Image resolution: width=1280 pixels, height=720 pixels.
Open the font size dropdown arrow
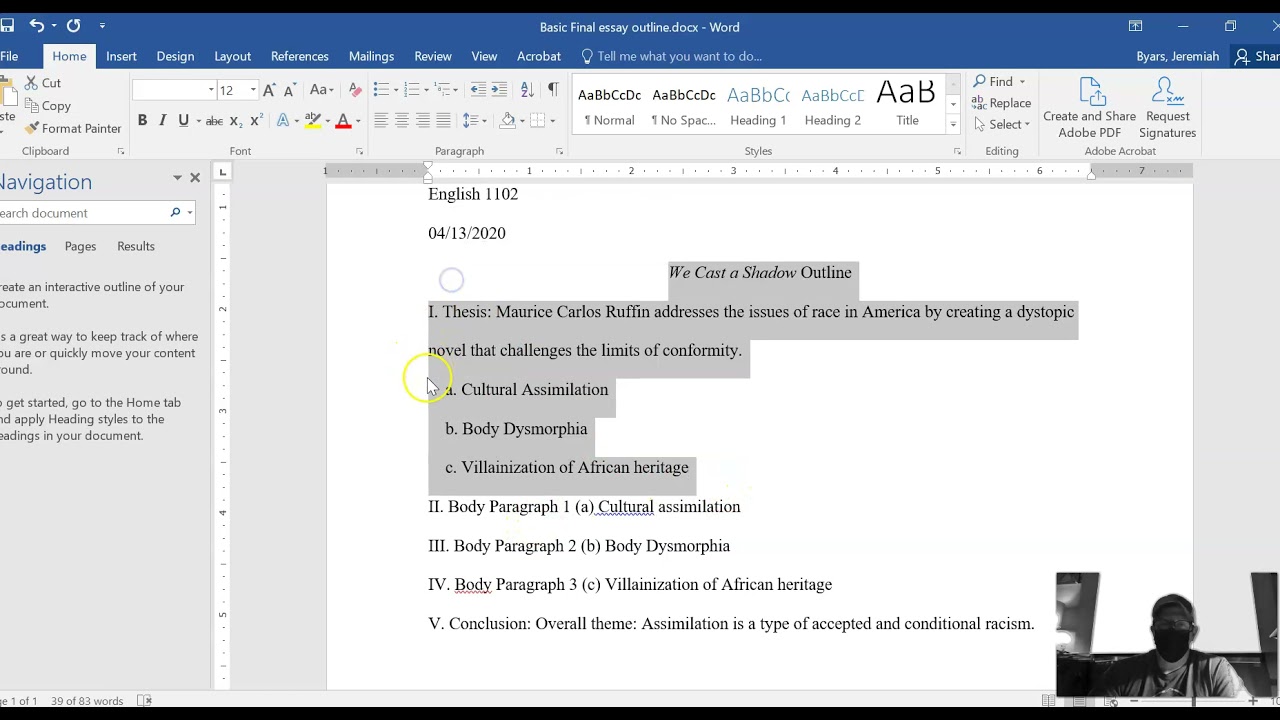[x=253, y=90]
